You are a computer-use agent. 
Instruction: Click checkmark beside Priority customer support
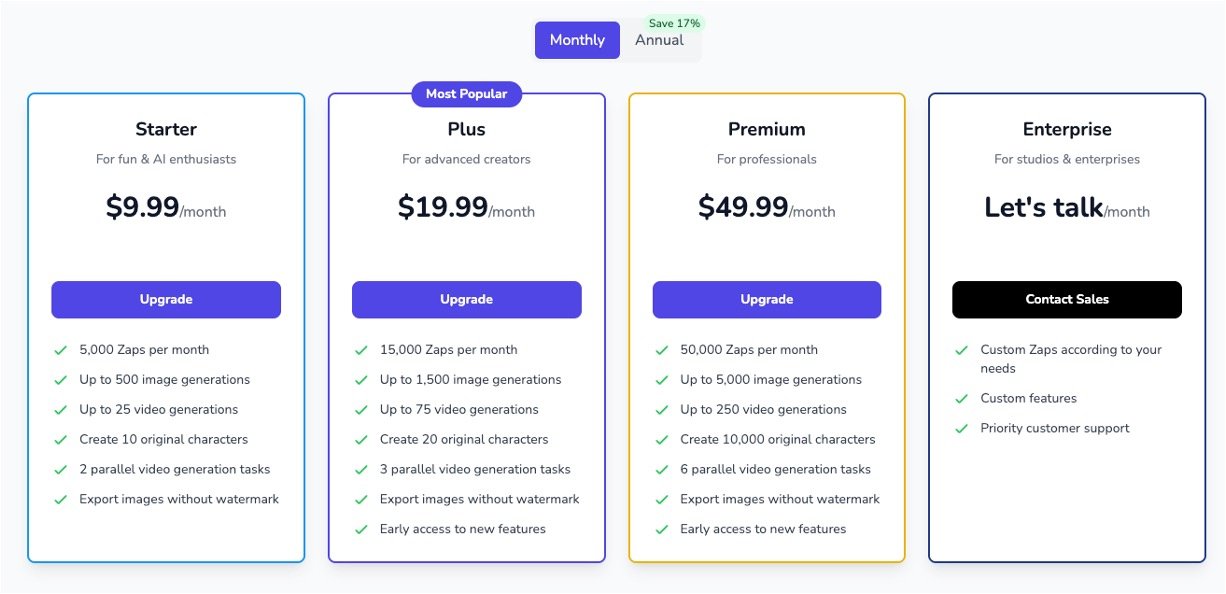click(961, 429)
